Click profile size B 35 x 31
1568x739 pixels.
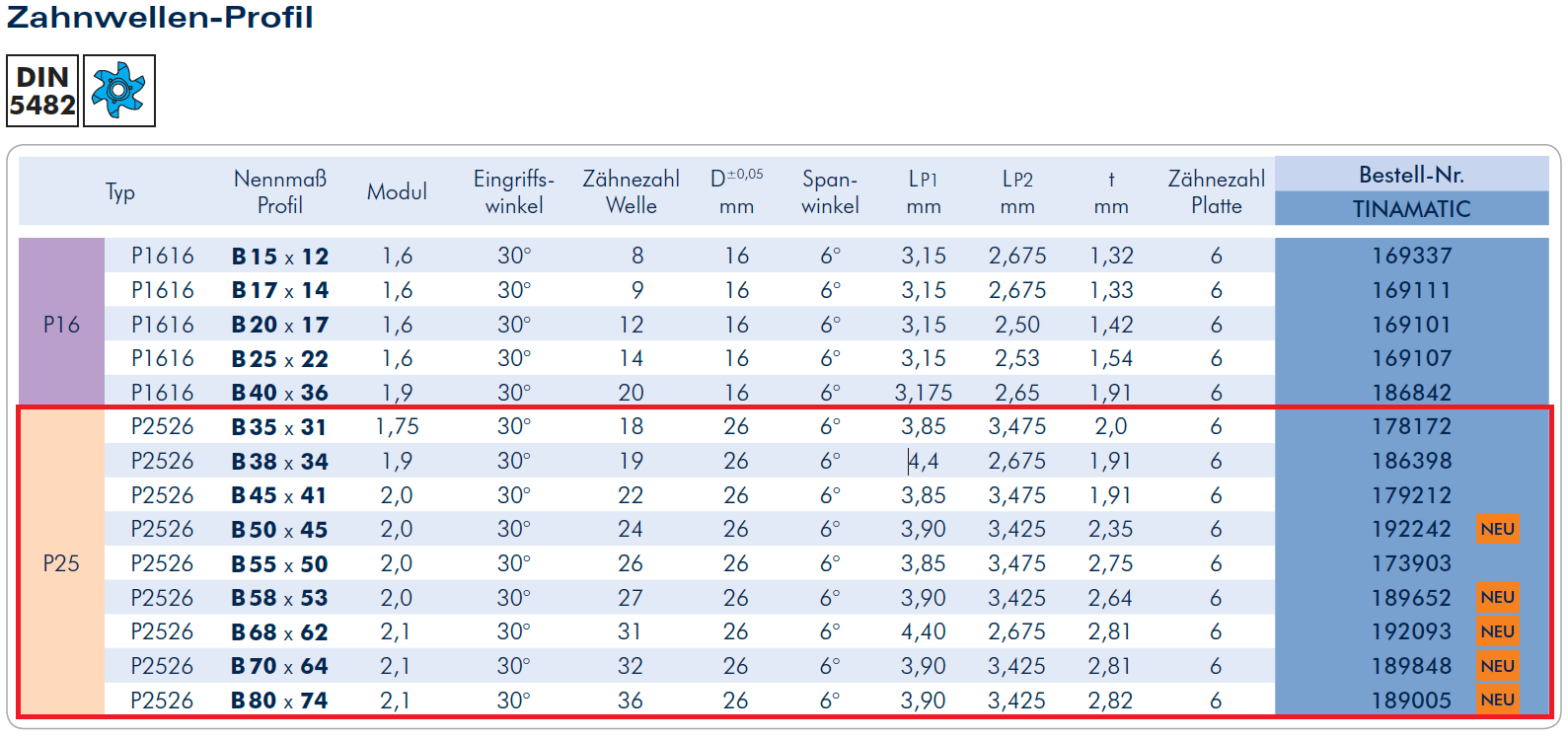[280, 427]
